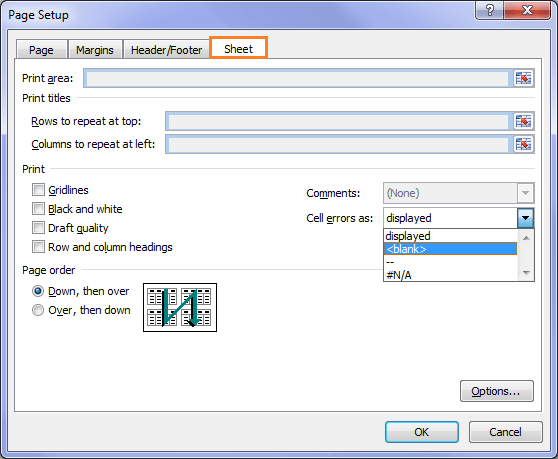Click the Rows to repeat at top field
558x459 pixels.
(339, 122)
